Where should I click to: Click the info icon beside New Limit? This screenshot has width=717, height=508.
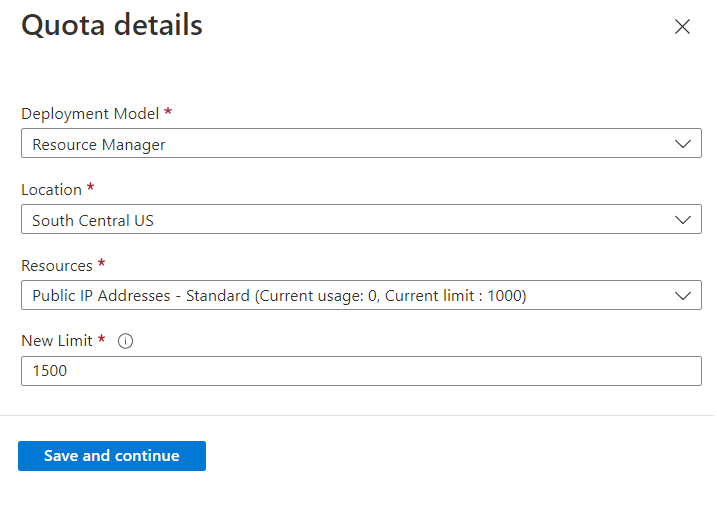pos(126,341)
